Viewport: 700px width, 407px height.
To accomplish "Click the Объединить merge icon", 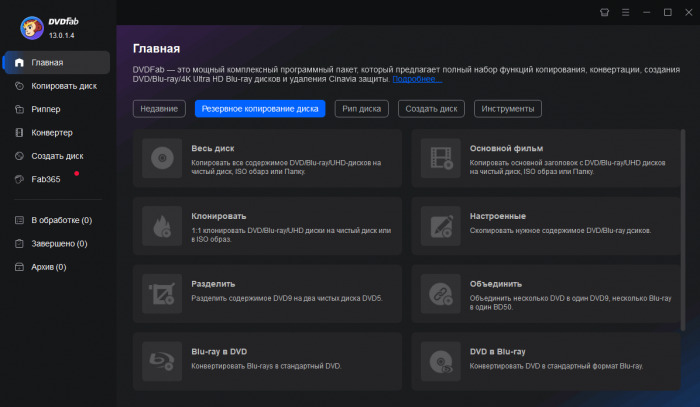I will pos(439,293).
